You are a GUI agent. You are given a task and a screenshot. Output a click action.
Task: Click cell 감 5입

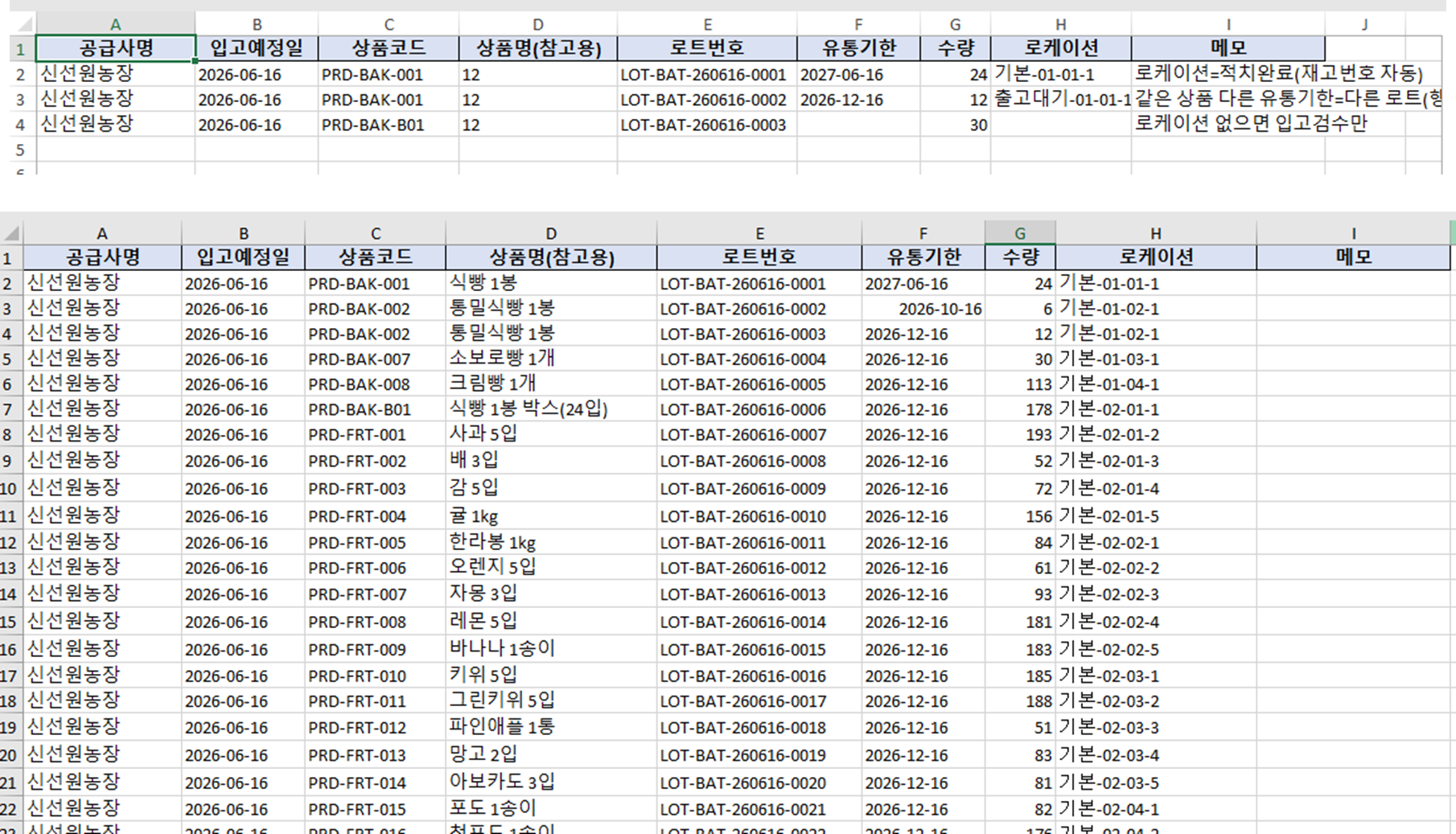[x=550, y=488]
